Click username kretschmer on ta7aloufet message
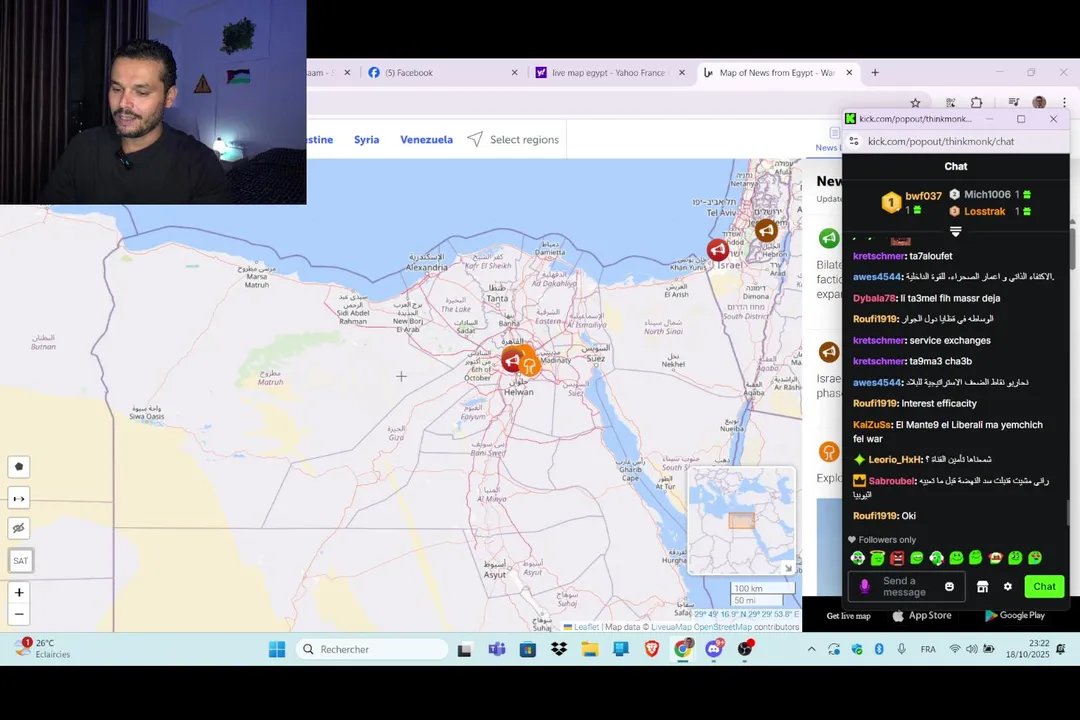 click(879, 256)
